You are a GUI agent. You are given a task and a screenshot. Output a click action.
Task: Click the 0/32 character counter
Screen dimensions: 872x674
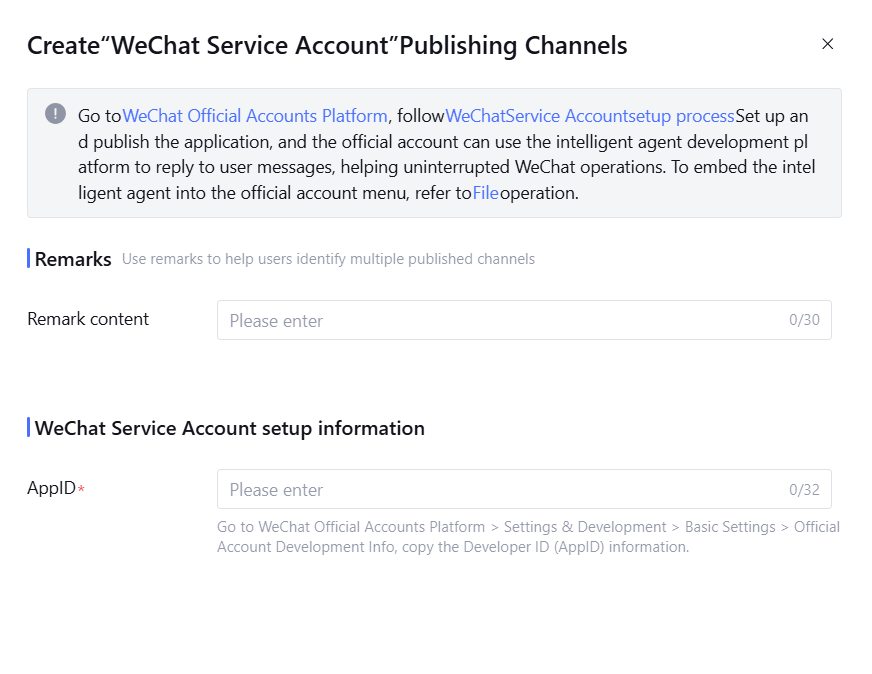point(804,489)
